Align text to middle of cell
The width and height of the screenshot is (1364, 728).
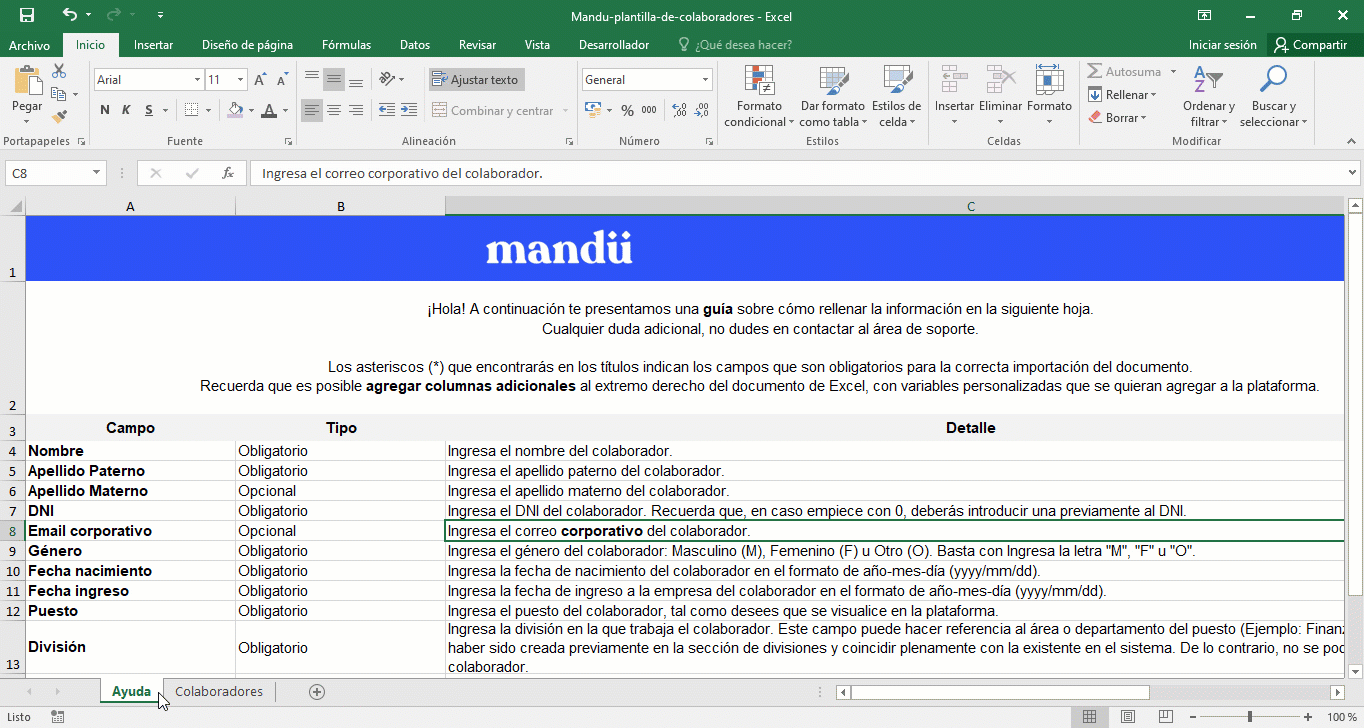click(334, 79)
